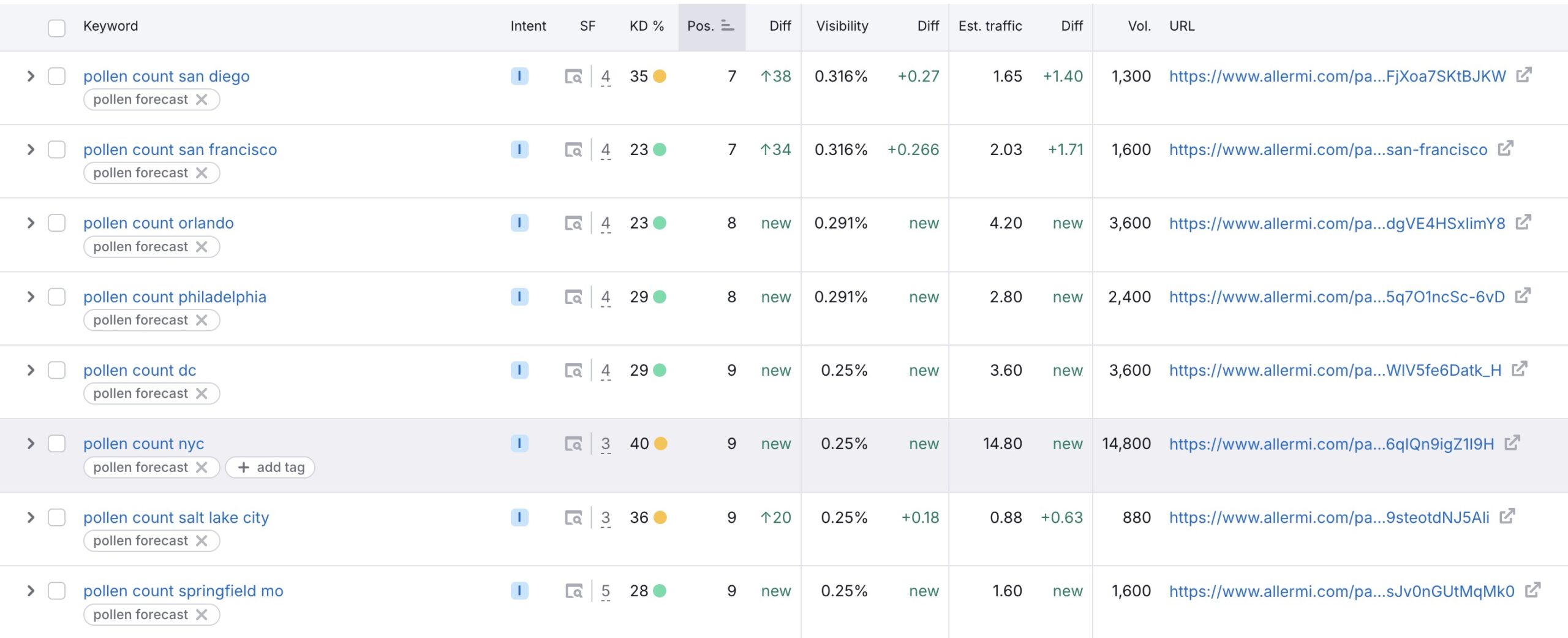Image resolution: width=1568 pixels, height=638 pixels.
Task: View SERP snapshot icon for pollen count san francisco
Action: click(x=573, y=150)
